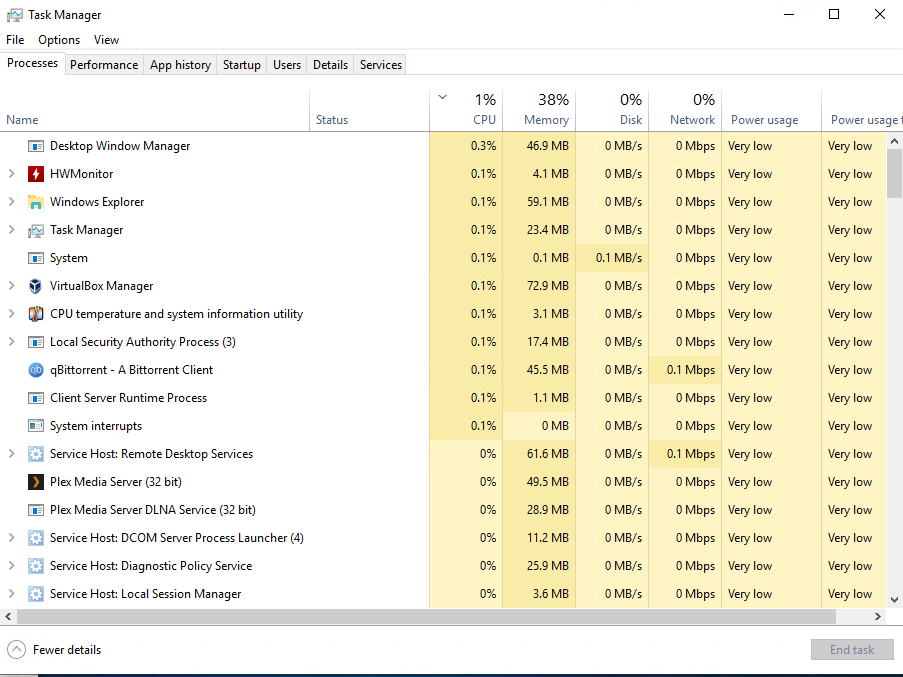Click the Remote Desktop Services gear icon

coord(36,454)
